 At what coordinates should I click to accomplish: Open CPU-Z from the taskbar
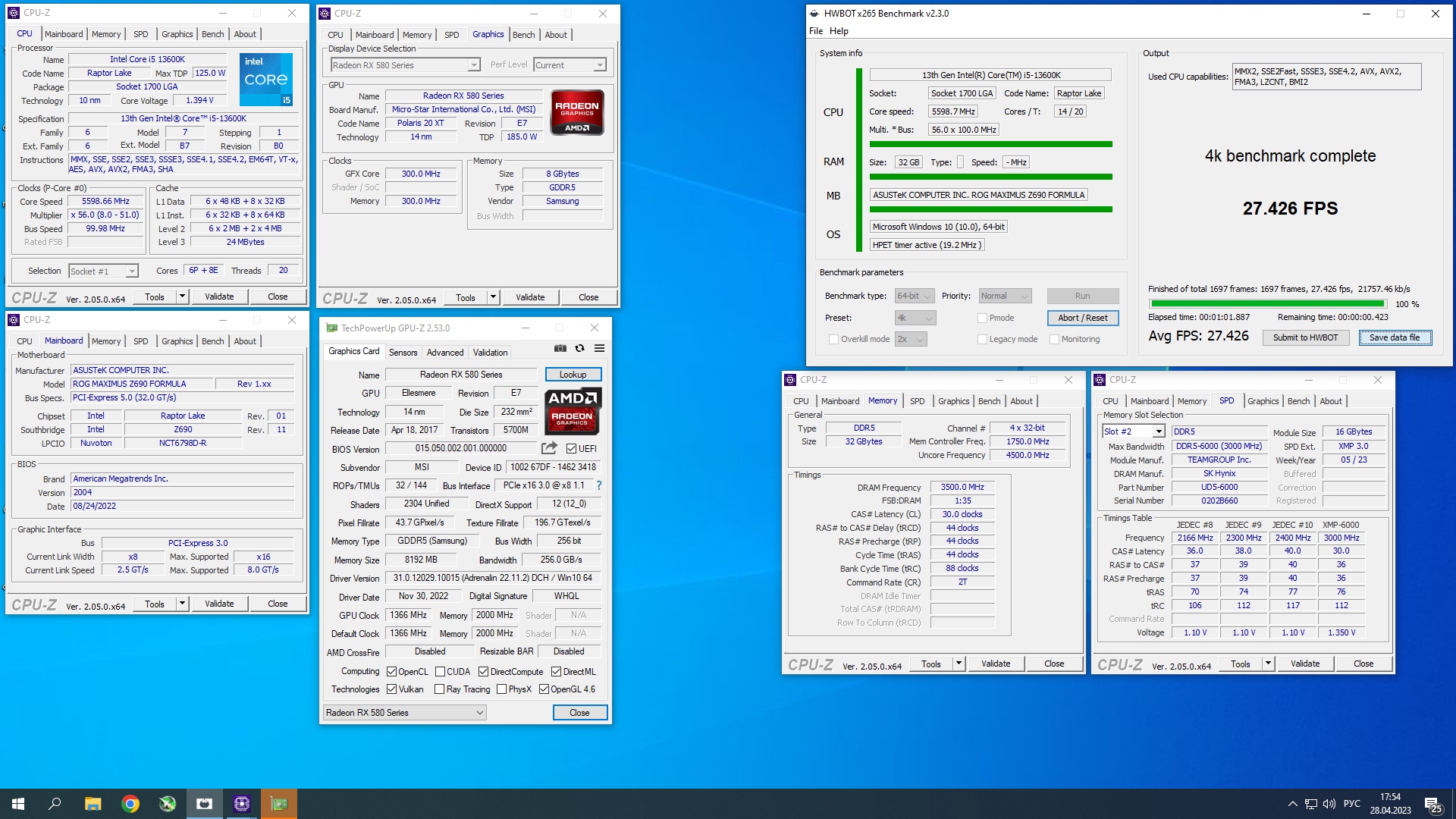(x=242, y=804)
